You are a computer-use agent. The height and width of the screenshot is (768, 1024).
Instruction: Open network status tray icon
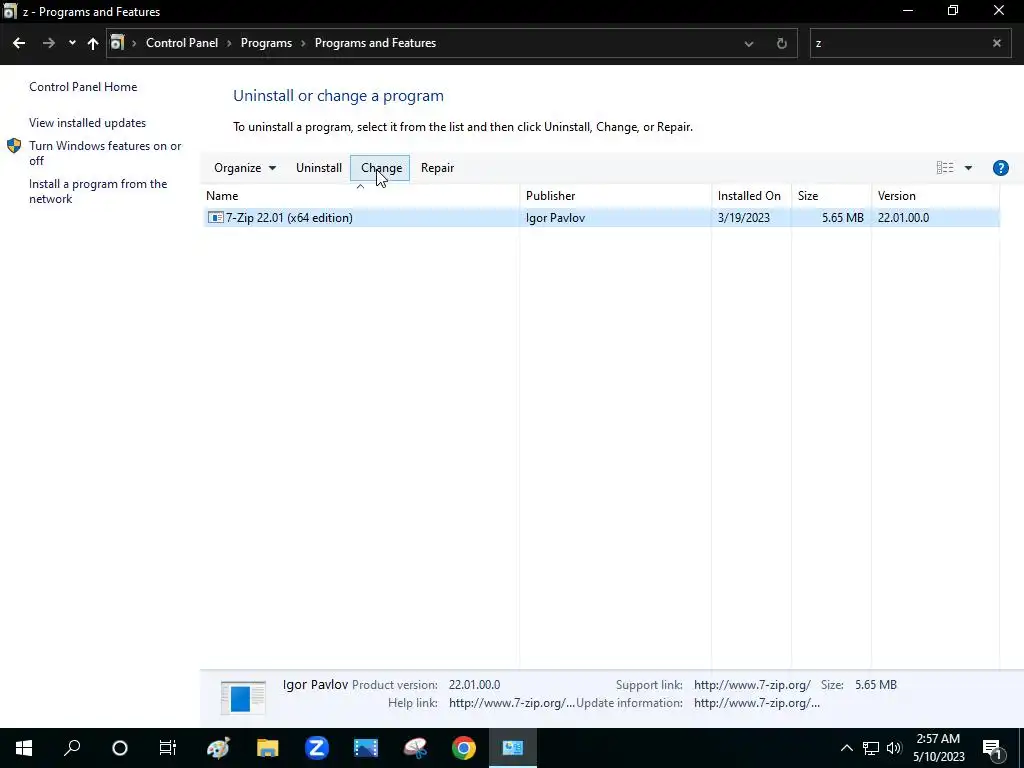coord(871,748)
